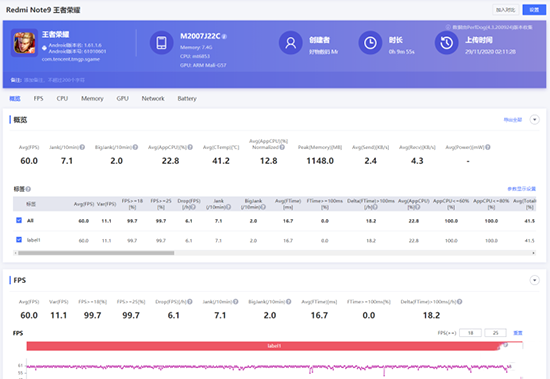Click the help icon beside overview Avg(AppCPU)[%]
This screenshot has width=550, height=379.
click(190, 147)
